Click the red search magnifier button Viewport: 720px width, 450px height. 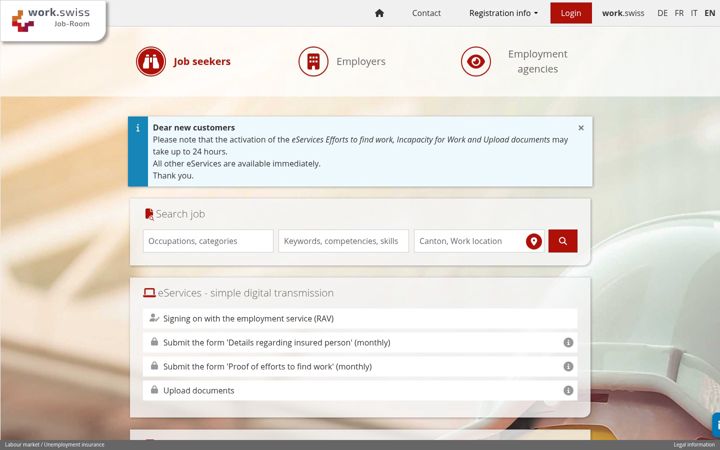pos(562,241)
